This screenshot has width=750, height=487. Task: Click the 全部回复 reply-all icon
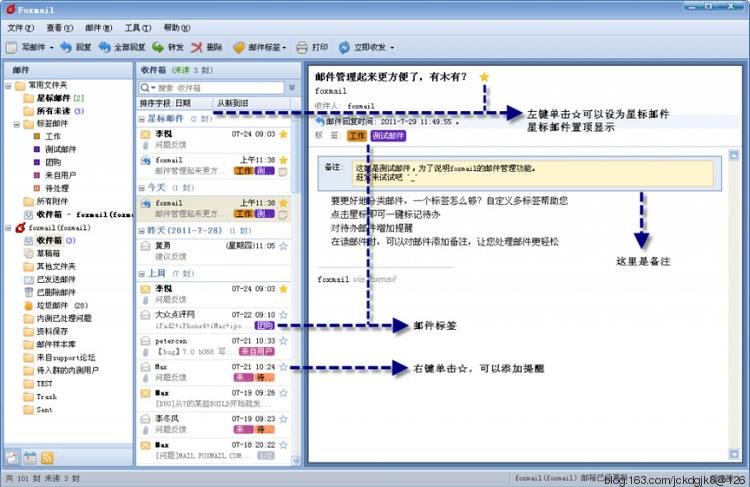pyautogui.click(x=104, y=47)
